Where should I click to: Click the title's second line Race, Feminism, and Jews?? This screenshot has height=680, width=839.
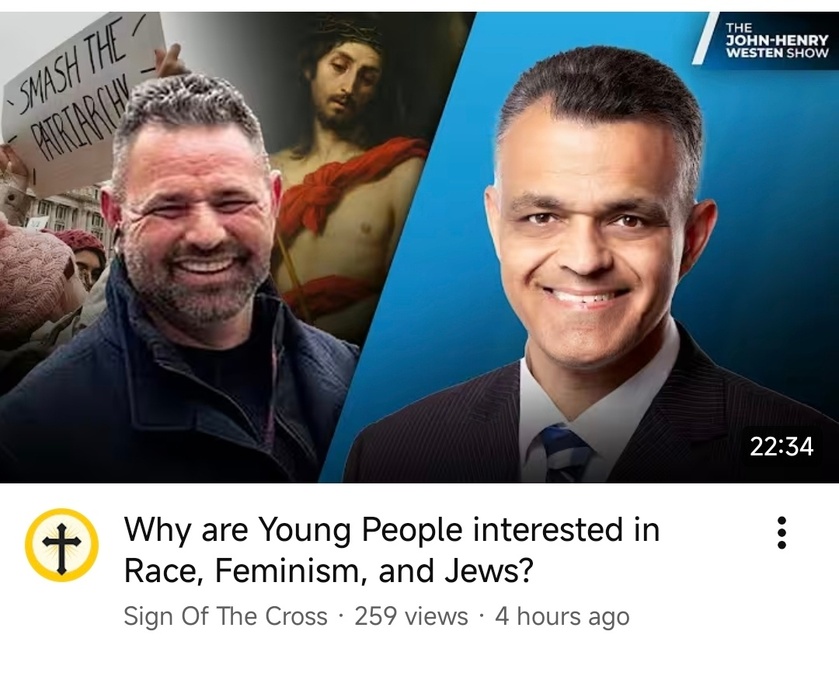pyautogui.click(x=329, y=571)
